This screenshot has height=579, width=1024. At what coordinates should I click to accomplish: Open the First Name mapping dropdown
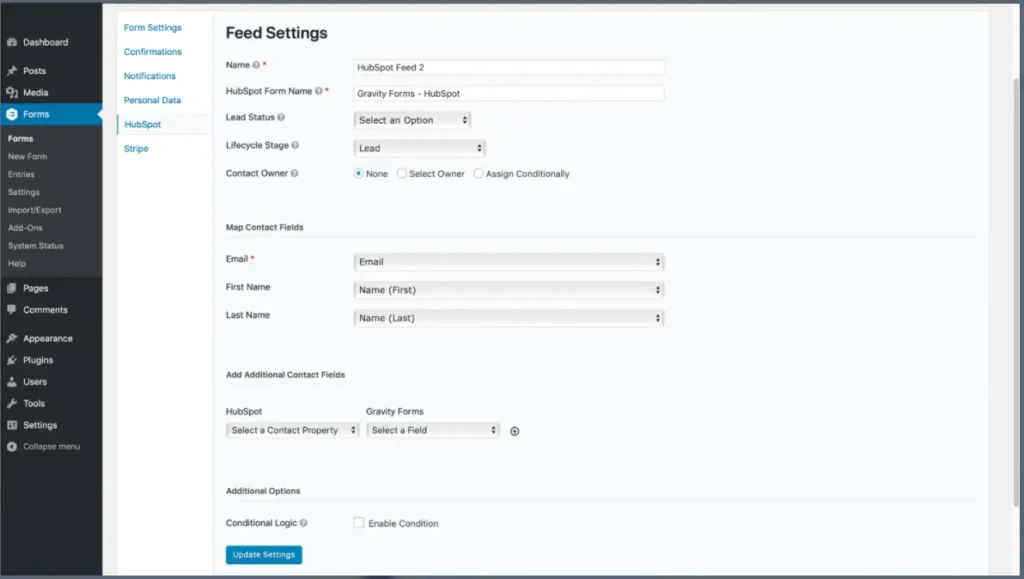pyautogui.click(x=509, y=290)
